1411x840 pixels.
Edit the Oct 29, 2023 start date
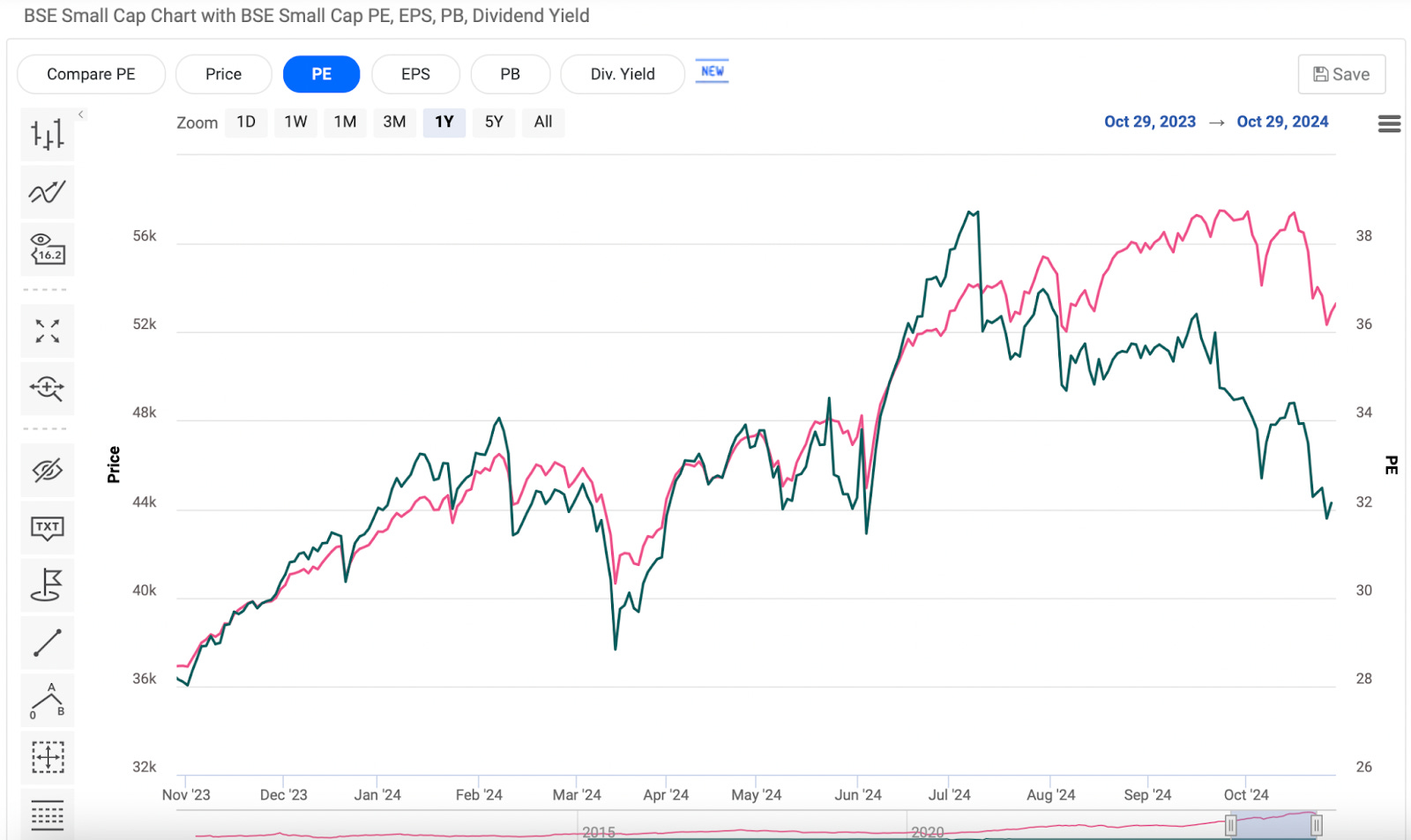tap(1150, 122)
